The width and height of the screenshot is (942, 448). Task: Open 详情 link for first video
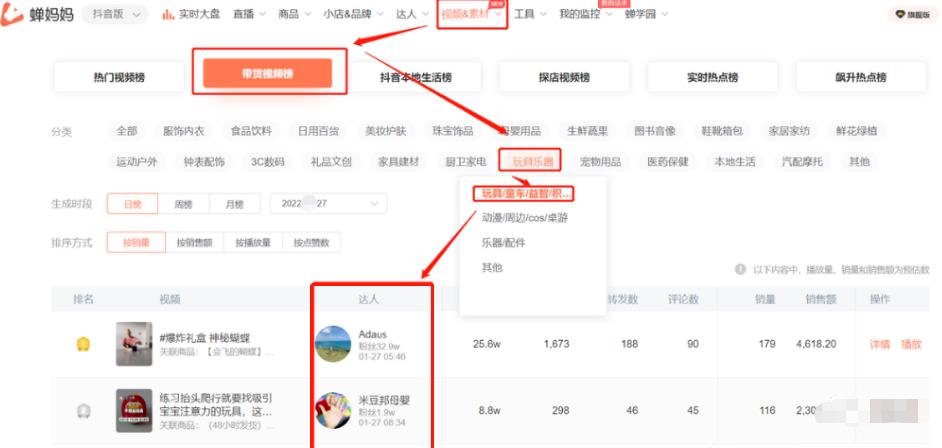tap(879, 344)
